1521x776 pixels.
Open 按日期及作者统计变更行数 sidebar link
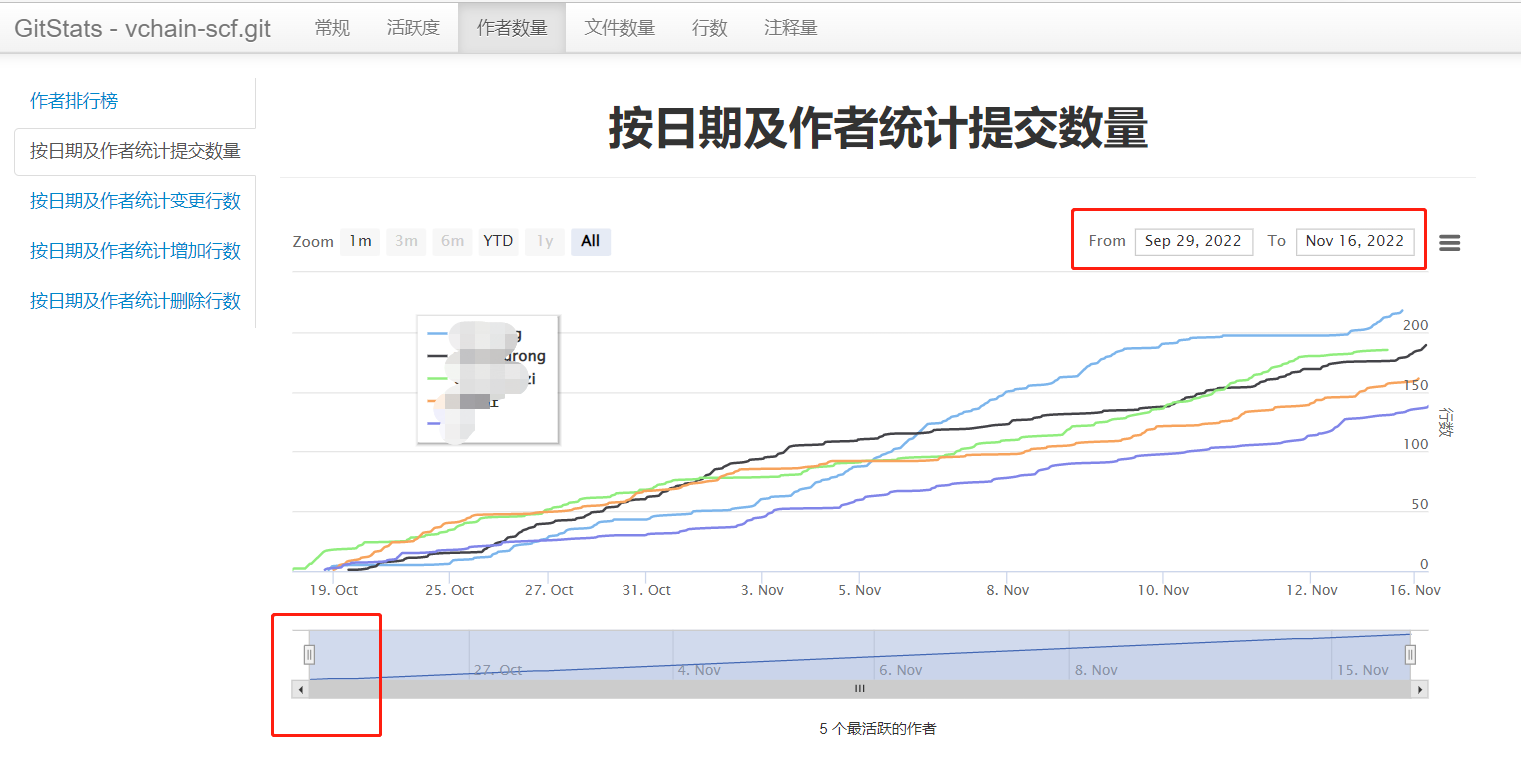(x=135, y=201)
